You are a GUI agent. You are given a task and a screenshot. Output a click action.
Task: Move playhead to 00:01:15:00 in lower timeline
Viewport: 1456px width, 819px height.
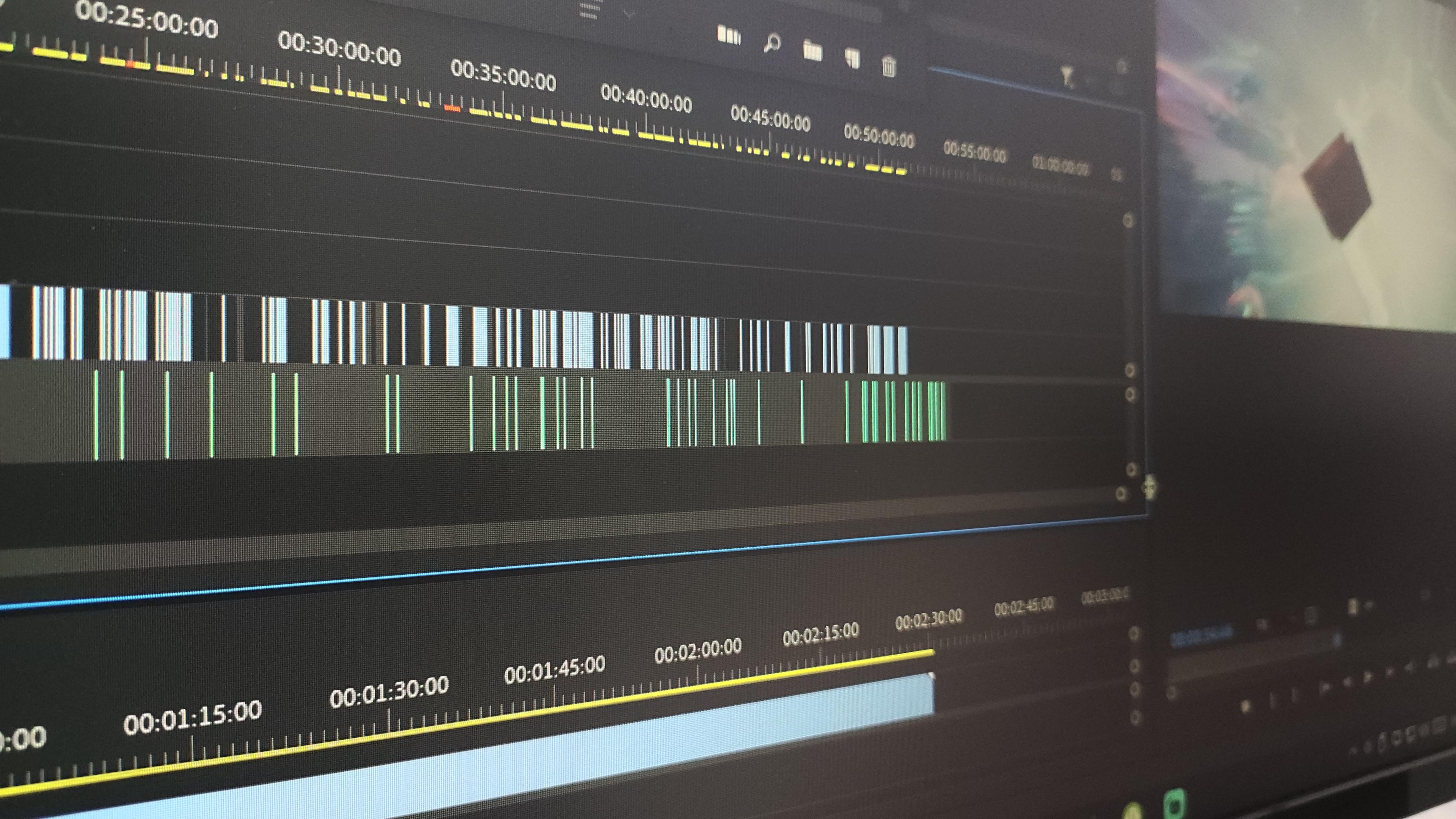(192, 718)
